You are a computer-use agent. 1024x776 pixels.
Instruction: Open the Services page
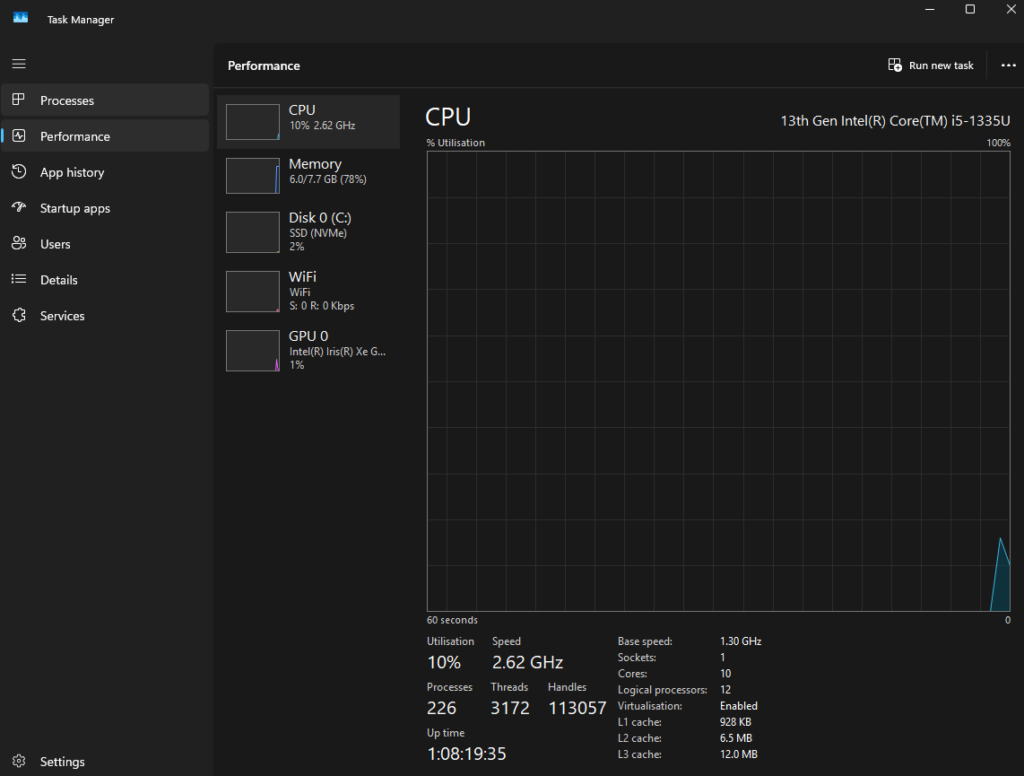[105, 315]
